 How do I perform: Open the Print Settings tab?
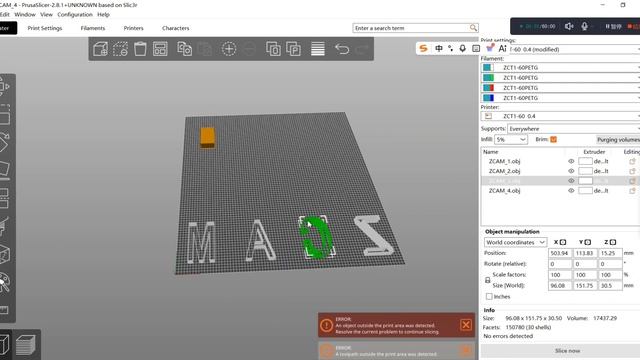(45, 28)
